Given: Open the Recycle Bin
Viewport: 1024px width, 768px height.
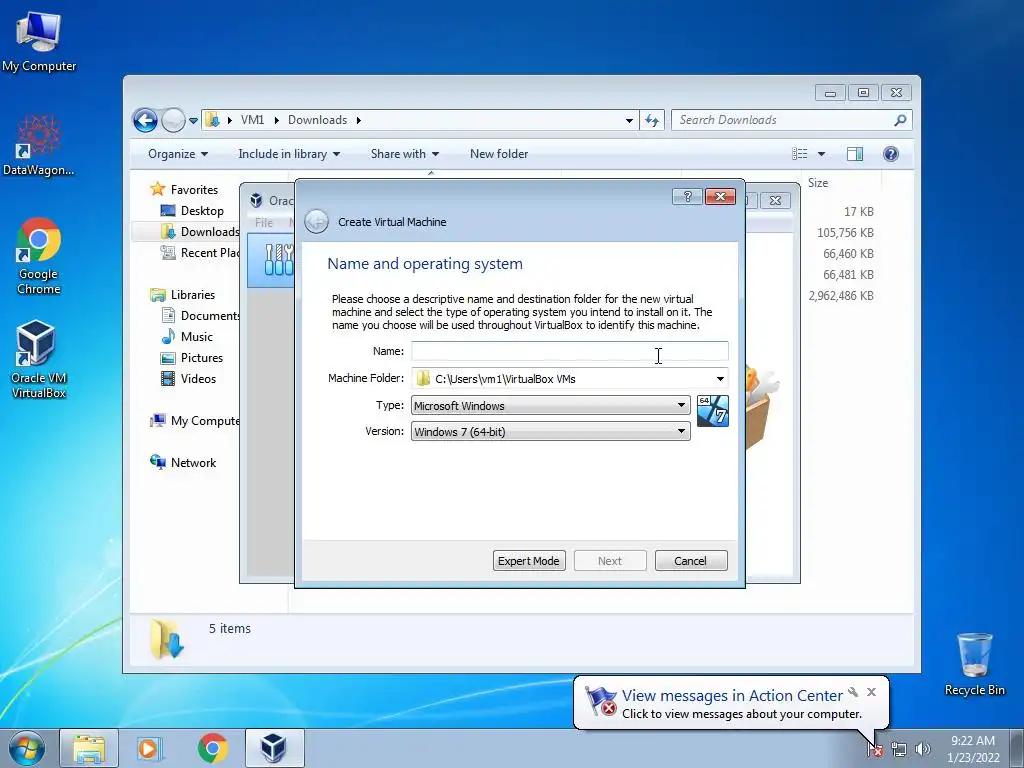Looking at the screenshot, I should coord(974,664).
